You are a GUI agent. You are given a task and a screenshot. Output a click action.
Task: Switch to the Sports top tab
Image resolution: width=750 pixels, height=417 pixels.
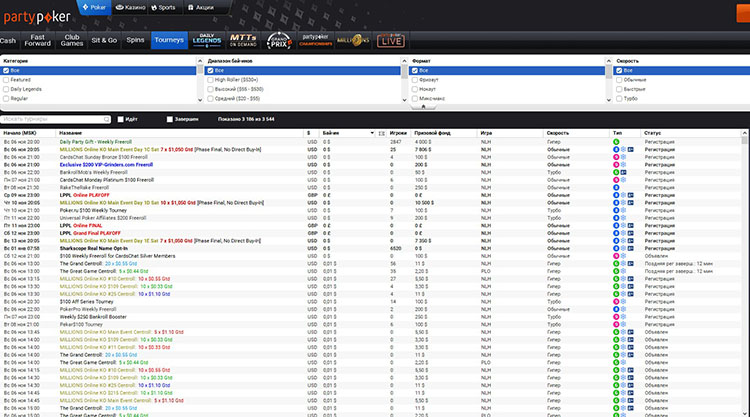tap(163, 7)
